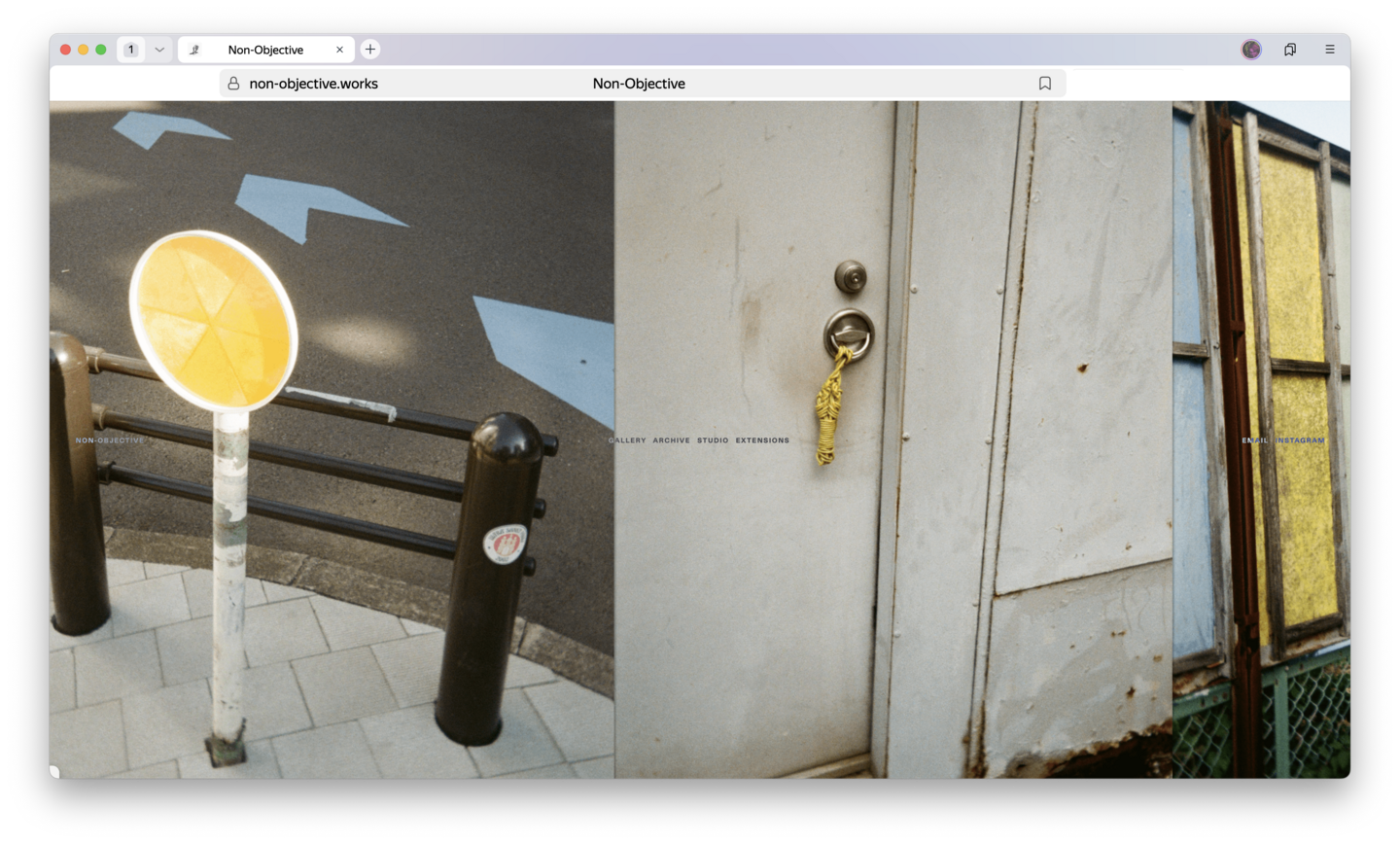Maximize the browser window with green button
Image resolution: width=1400 pixels, height=844 pixels.
pyautogui.click(x=101, y=50)
